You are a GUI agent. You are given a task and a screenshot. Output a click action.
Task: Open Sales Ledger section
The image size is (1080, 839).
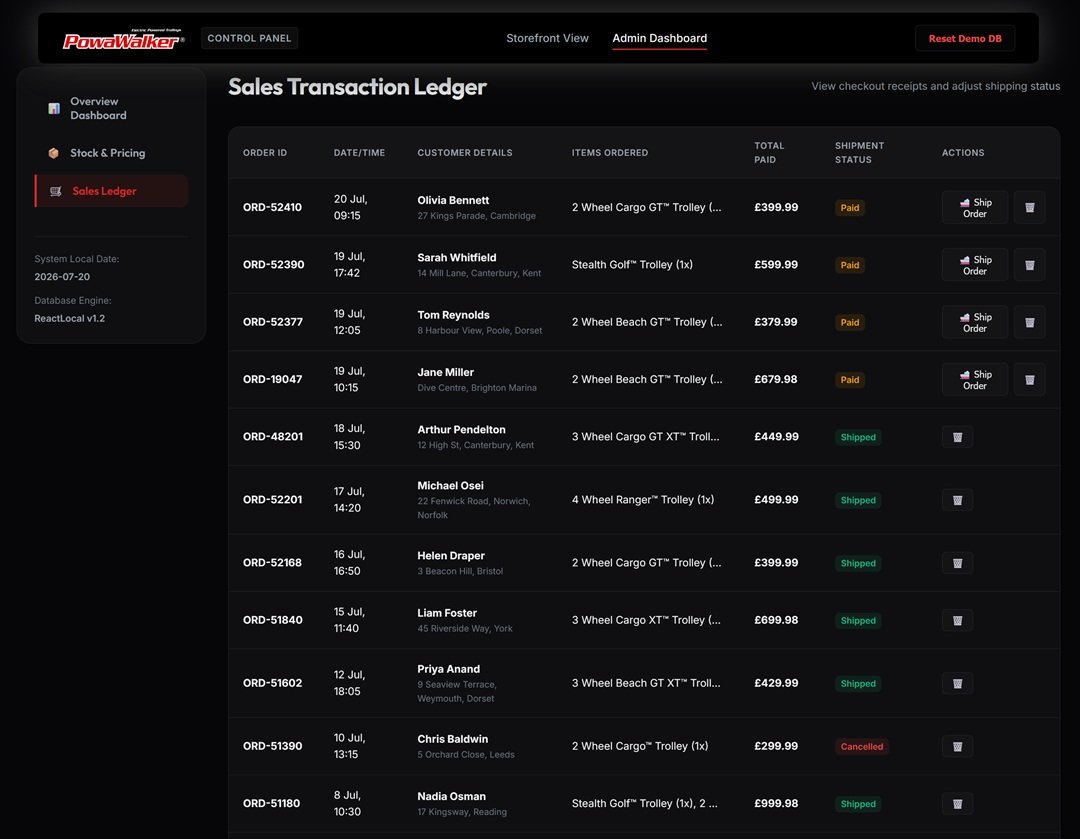[x=111, y=191]
